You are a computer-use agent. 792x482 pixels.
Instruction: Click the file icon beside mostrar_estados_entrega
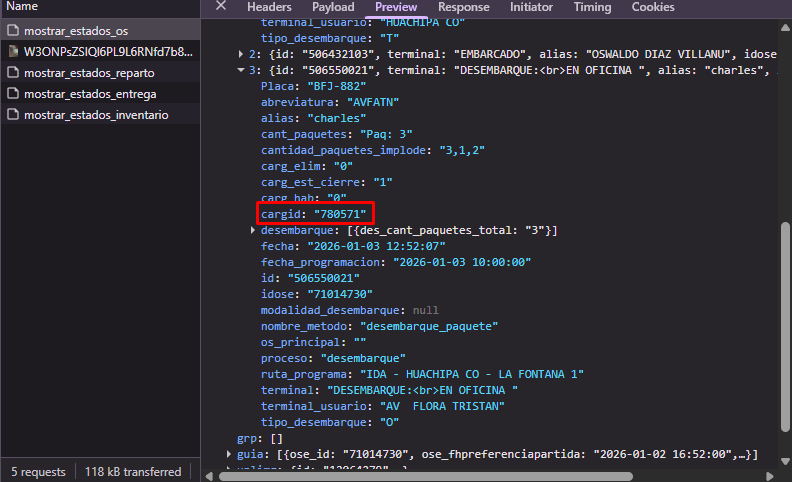13,94
